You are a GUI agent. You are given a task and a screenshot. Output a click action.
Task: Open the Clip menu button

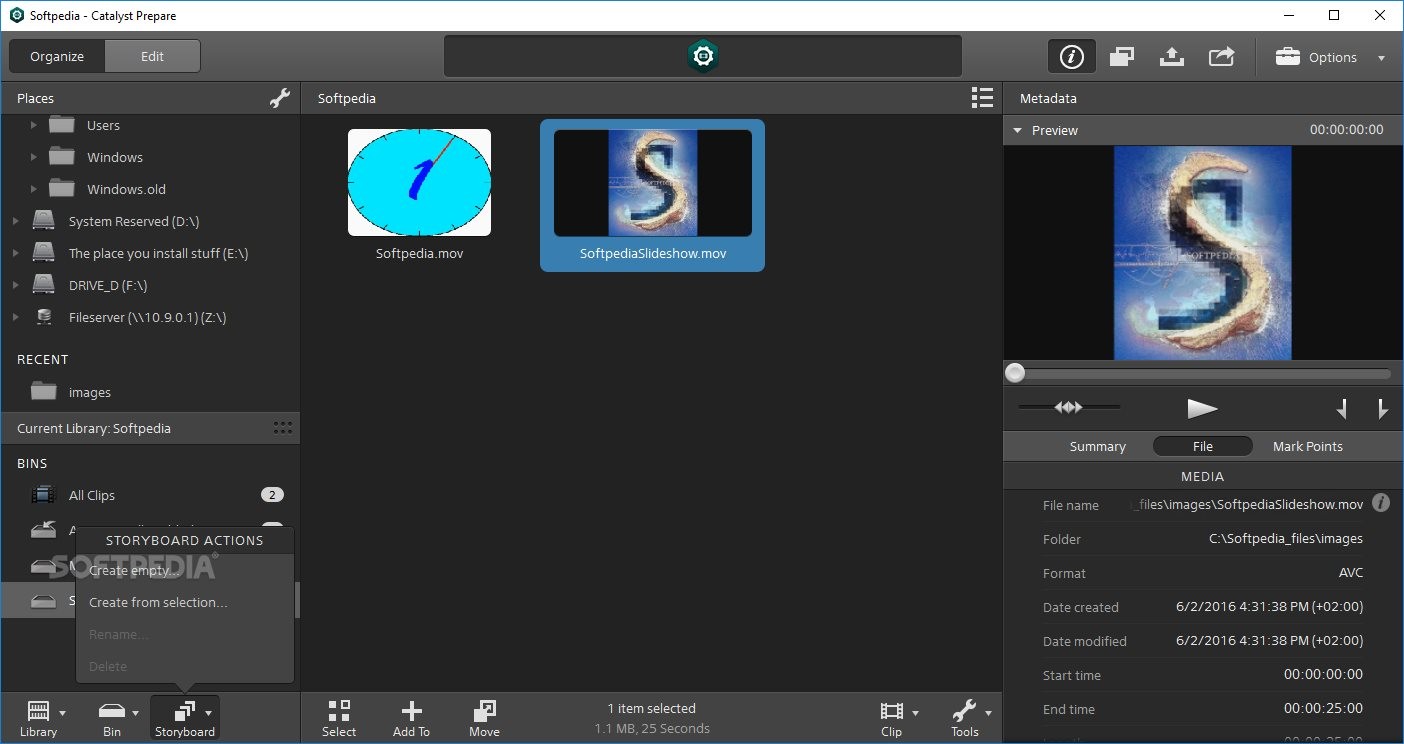897,719
